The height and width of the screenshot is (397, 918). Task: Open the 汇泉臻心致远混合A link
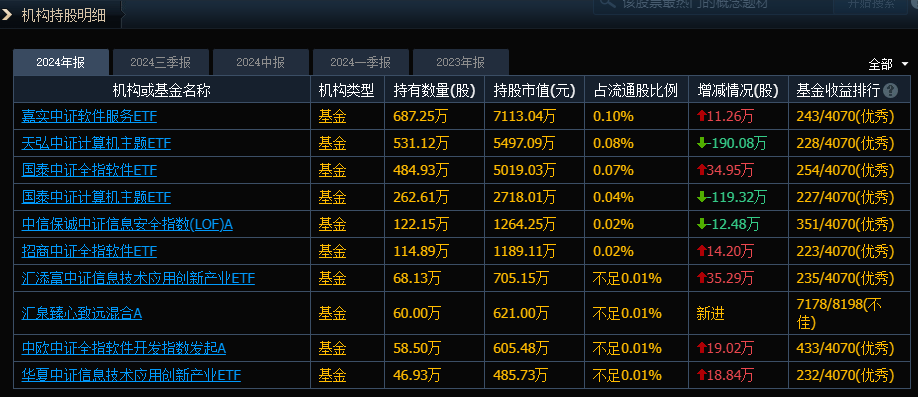[x=82, y=313]
